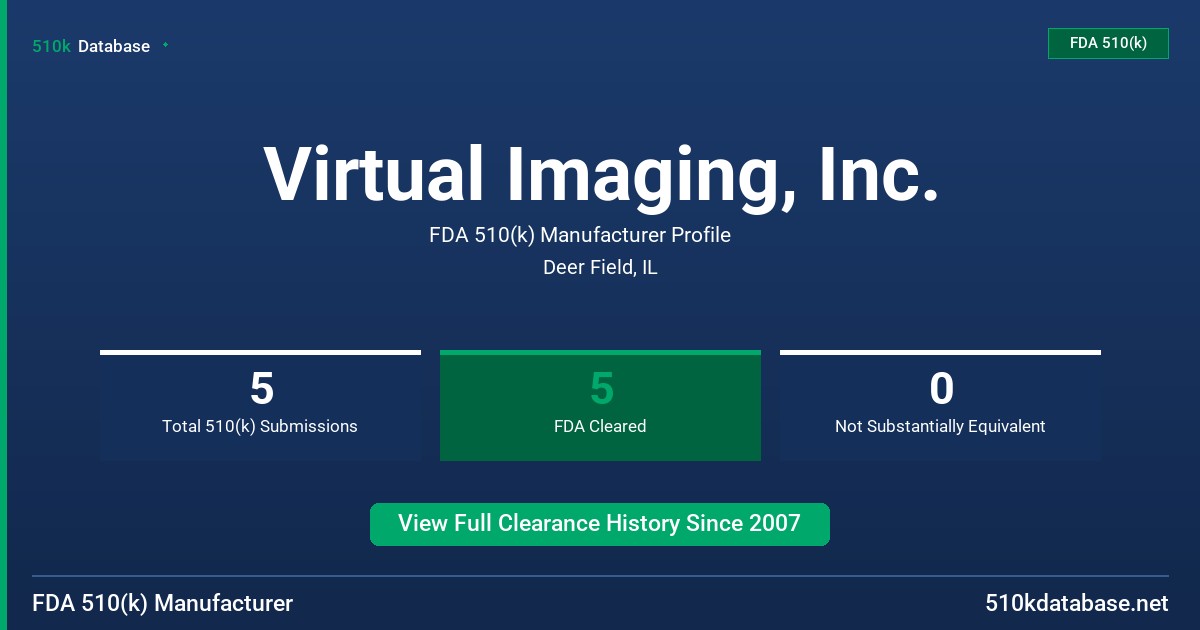This screenshot has height=630, width=1200.
Task: Visit the 510kdatabase.net footer link
Action: pos(1076,603)
